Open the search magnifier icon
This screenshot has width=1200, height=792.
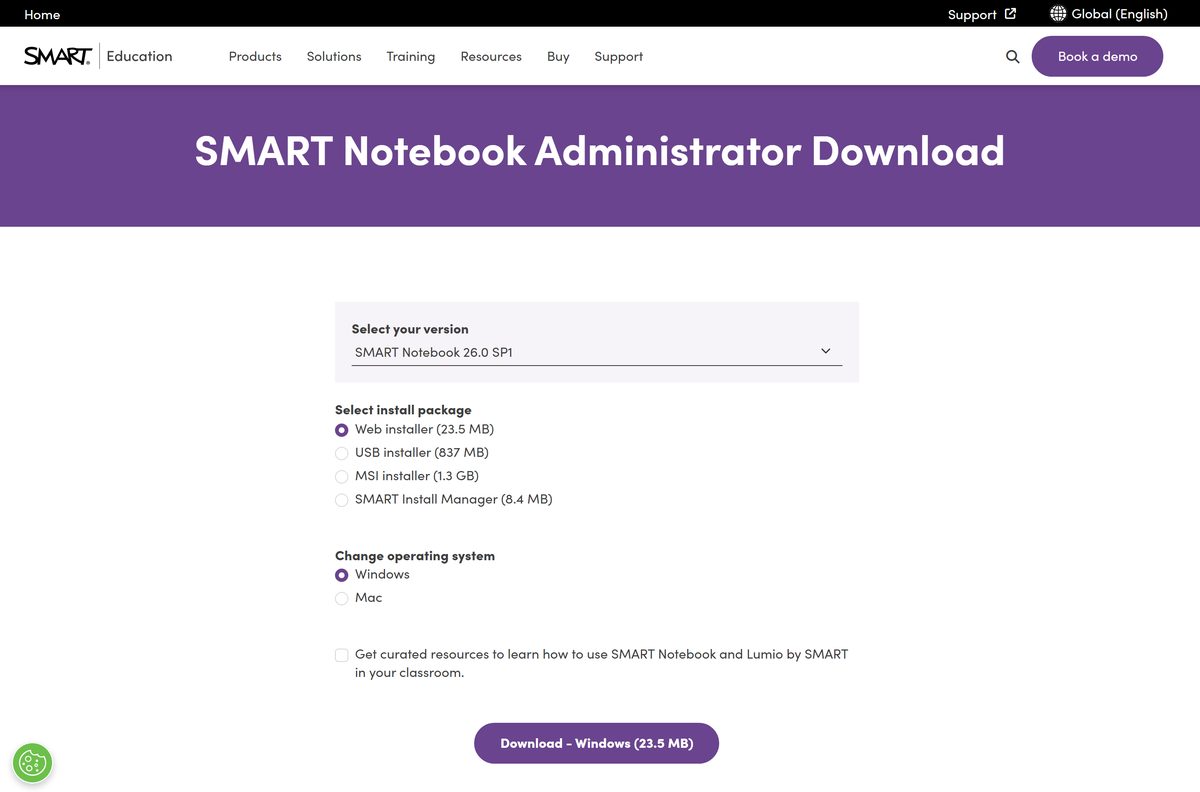coord(1012,57)
